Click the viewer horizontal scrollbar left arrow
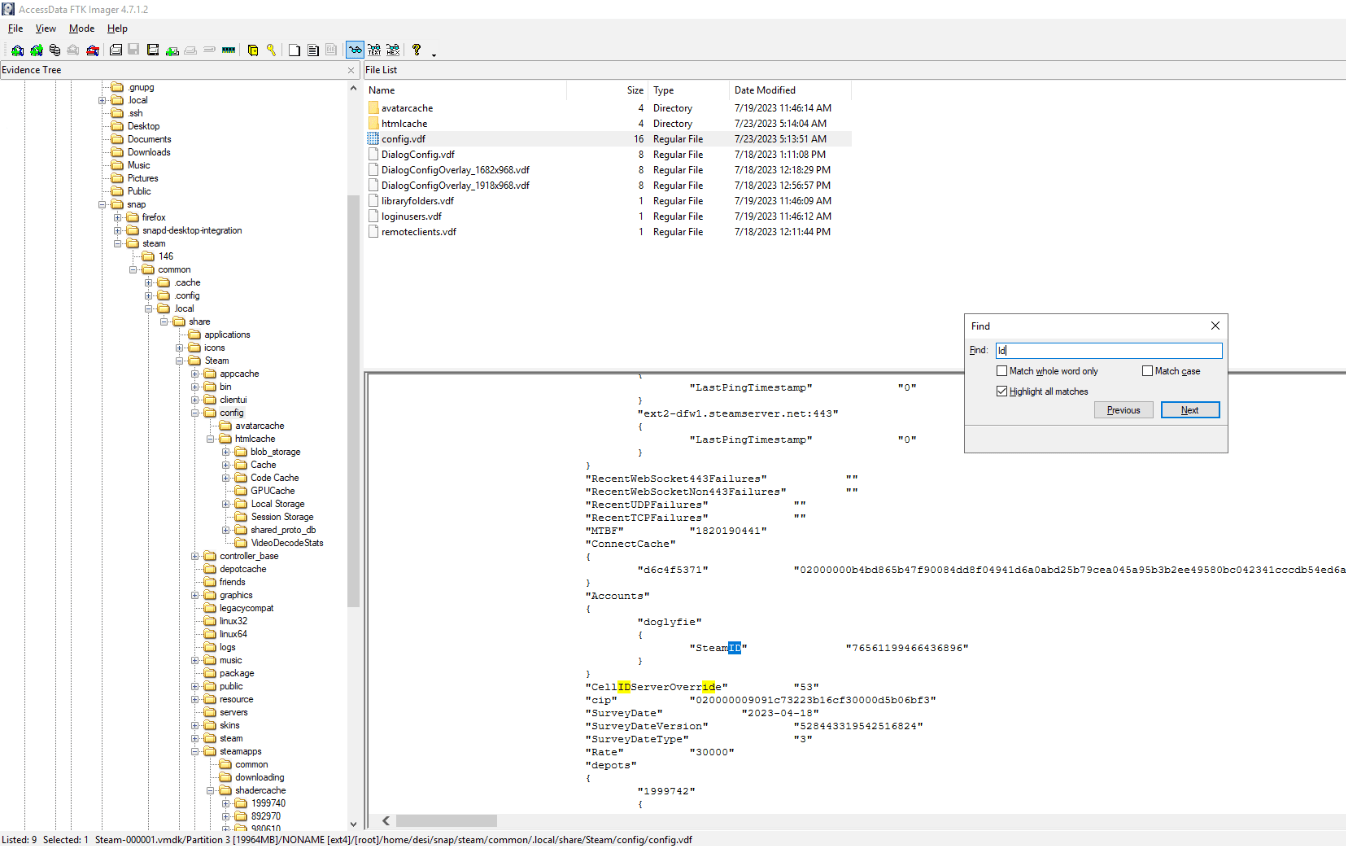Viewport: 1346px width, 846px height. coord(387,820)
